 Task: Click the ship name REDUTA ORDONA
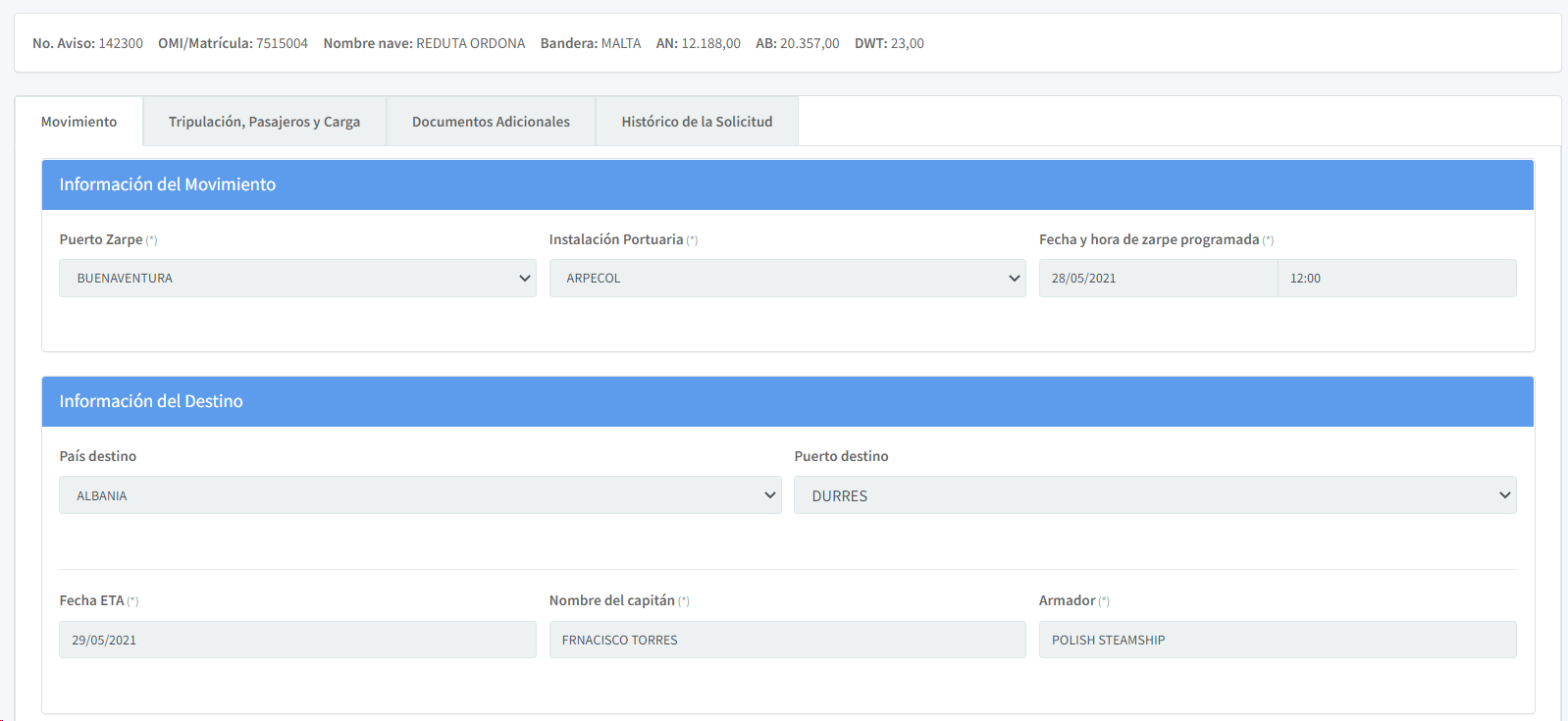(x=470, y=43)
